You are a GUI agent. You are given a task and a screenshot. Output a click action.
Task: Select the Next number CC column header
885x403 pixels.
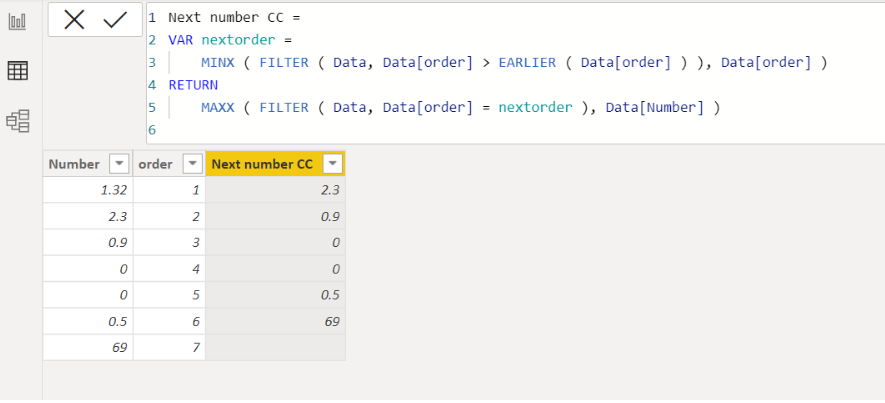[275, 164]
